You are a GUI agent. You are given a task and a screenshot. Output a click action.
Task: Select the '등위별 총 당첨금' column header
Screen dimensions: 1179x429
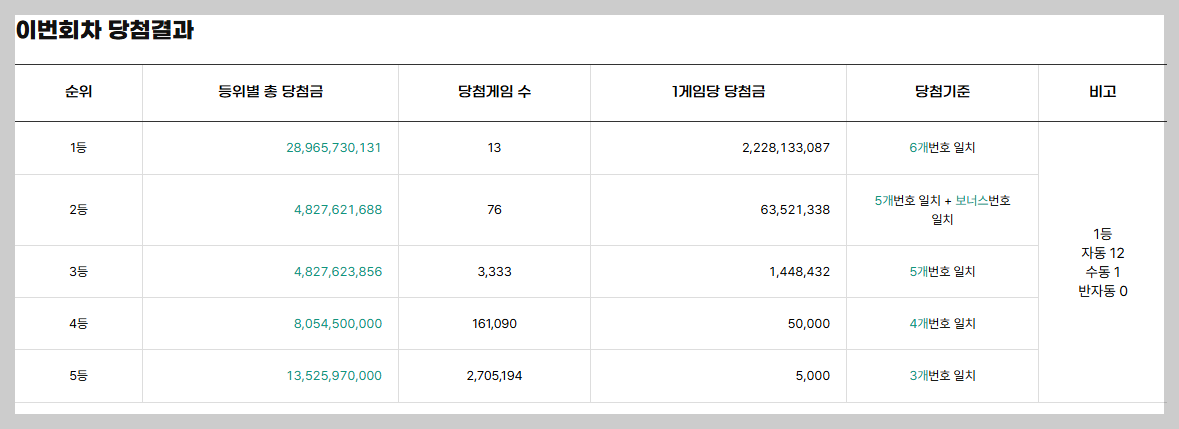click(271, 92)
